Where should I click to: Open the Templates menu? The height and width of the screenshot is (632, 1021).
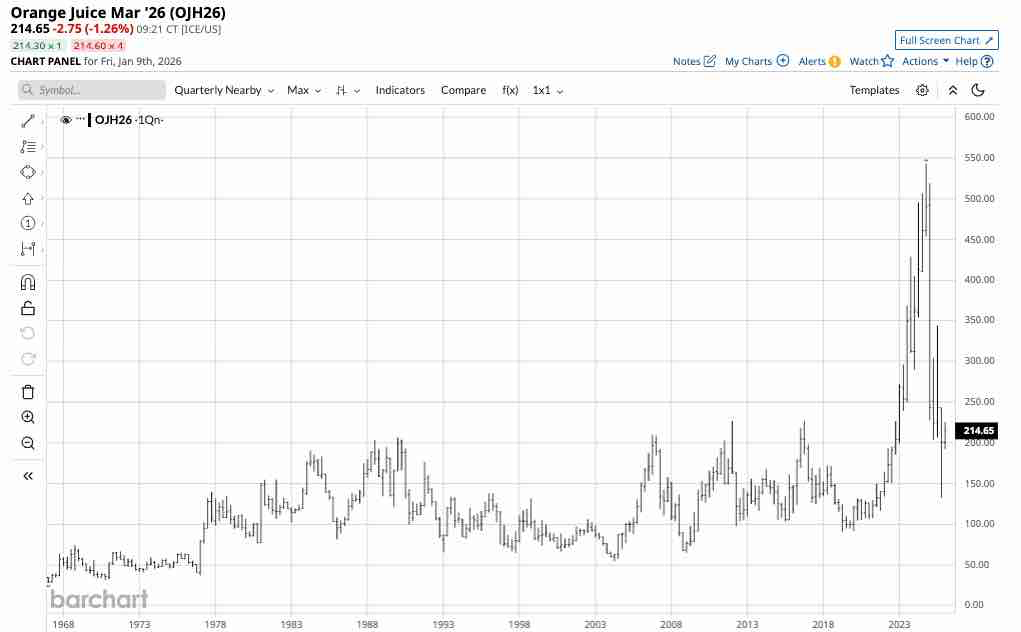874,90
